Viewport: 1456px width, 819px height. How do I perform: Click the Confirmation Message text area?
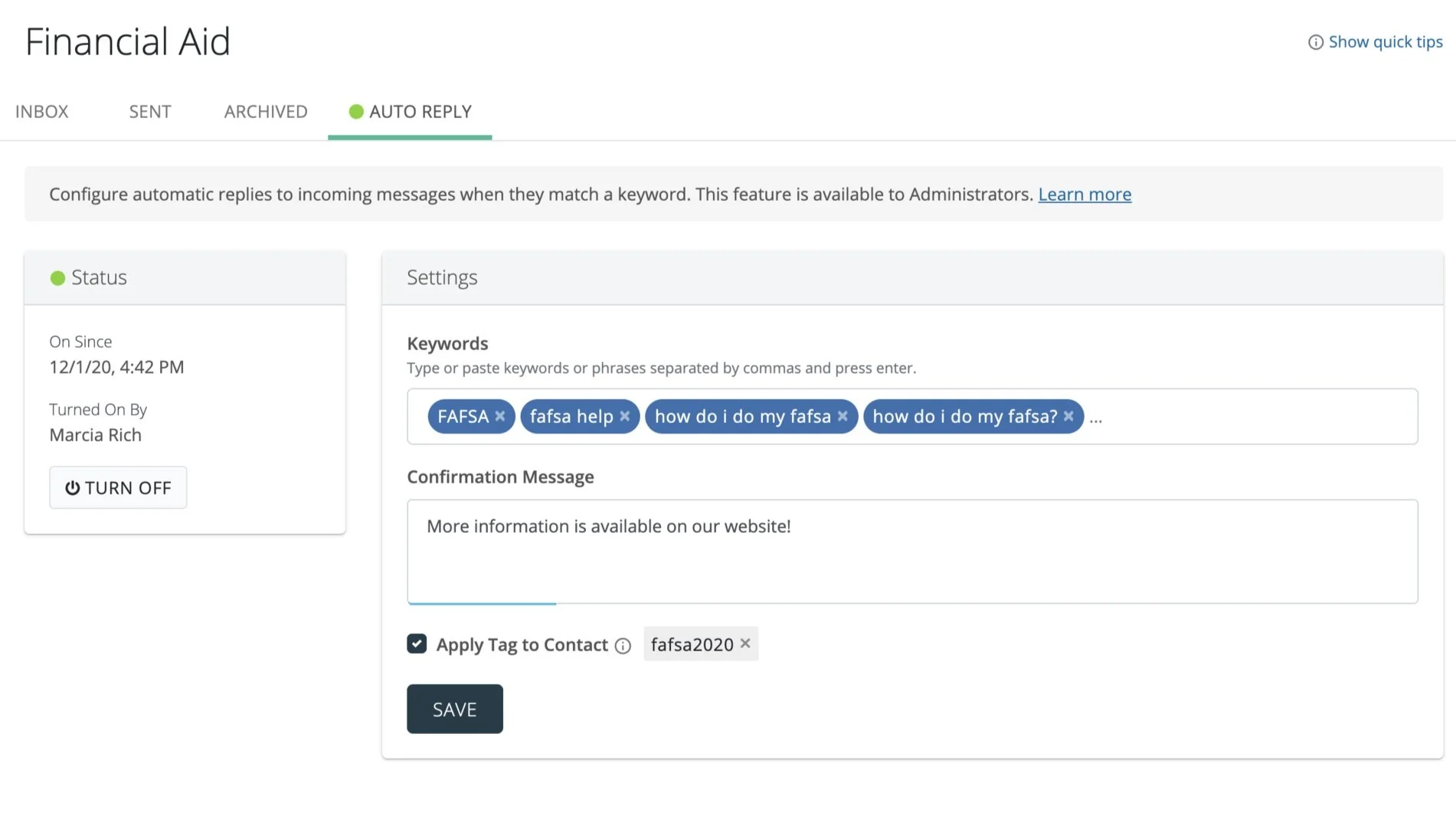[x=912, y=552]
